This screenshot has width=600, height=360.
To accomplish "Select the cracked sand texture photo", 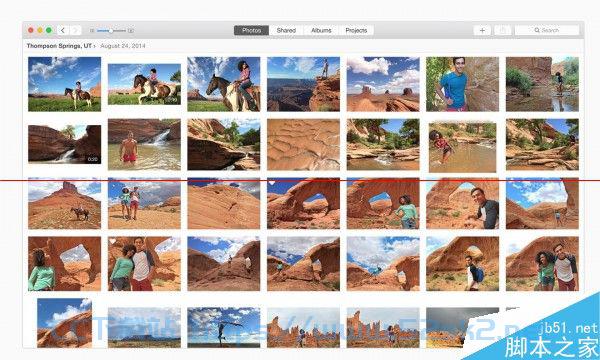I will pyautogui.click(x=303, y=144).
